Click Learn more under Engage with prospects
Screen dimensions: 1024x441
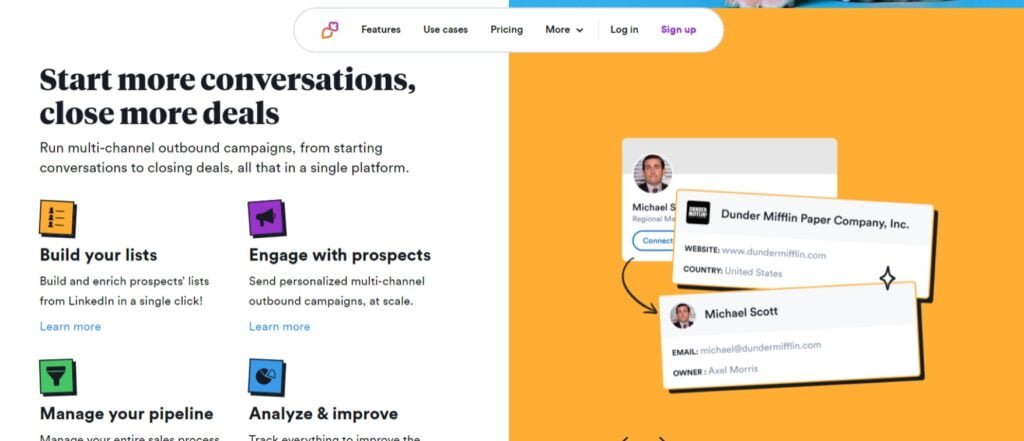pos(280,327)
